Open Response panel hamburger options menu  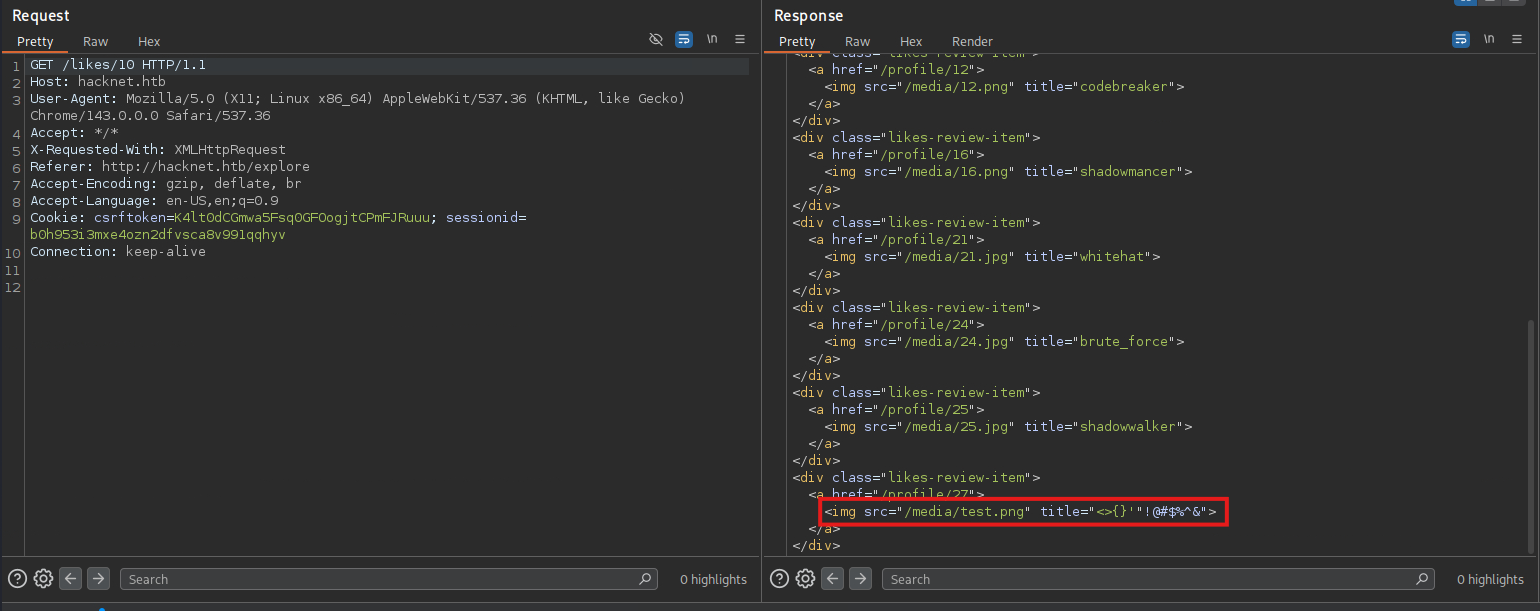(1517, 40)
